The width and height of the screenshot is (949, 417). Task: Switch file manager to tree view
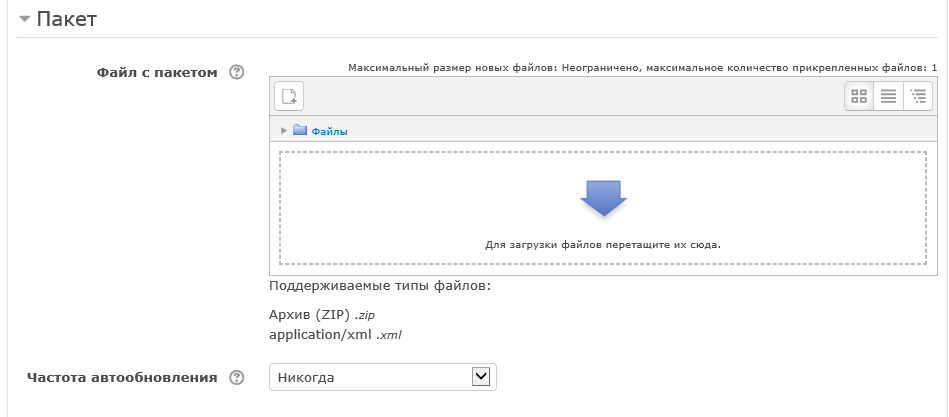[x=918, y=96]
